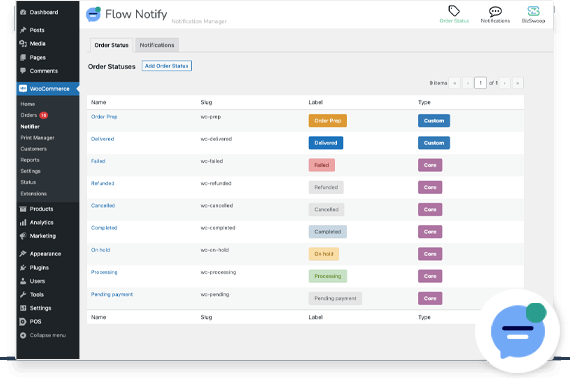Select WooCommerce in the sidebar
570x378 pixels.
pos(48,89)
